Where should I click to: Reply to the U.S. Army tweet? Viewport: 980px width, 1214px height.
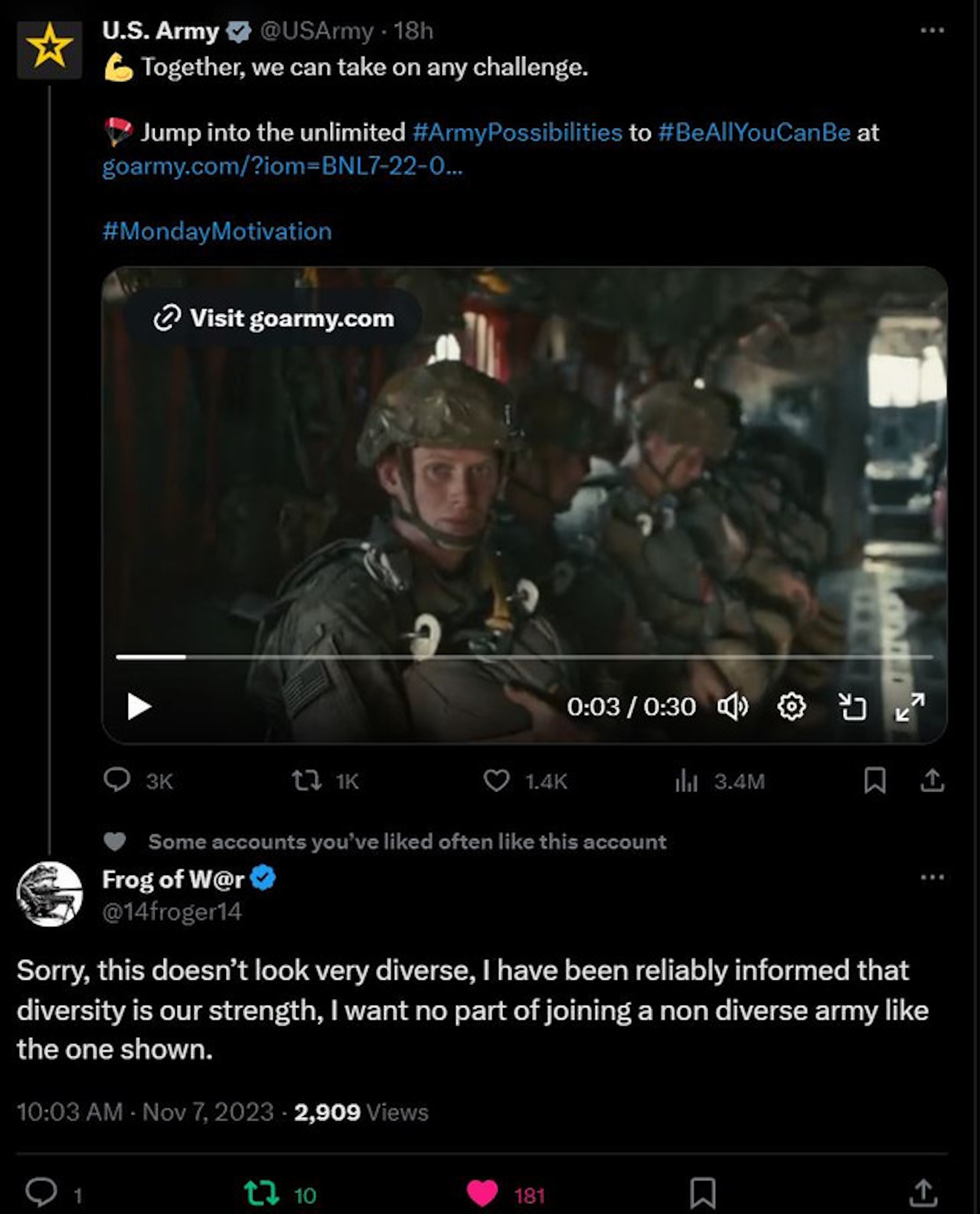coord(118,781)
